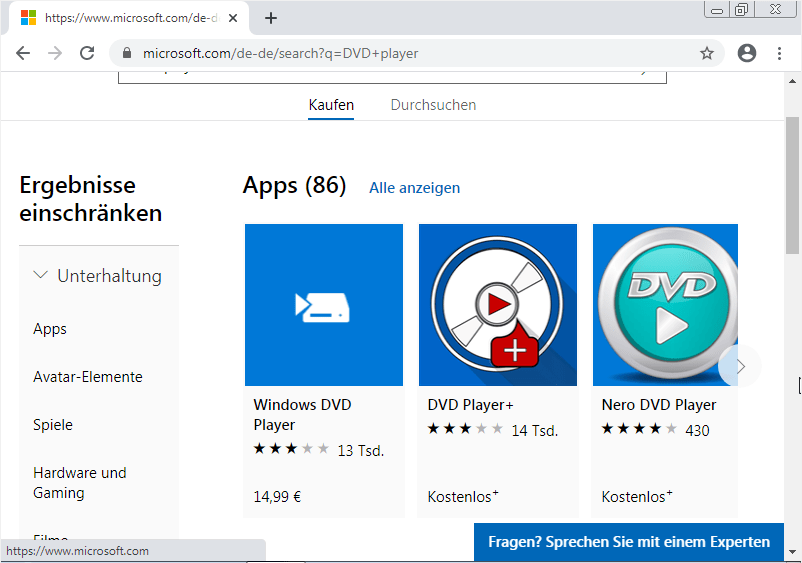This screenshot has height=563, width=802.
Task: Filter results by Spiele
Action: [53, 425]
